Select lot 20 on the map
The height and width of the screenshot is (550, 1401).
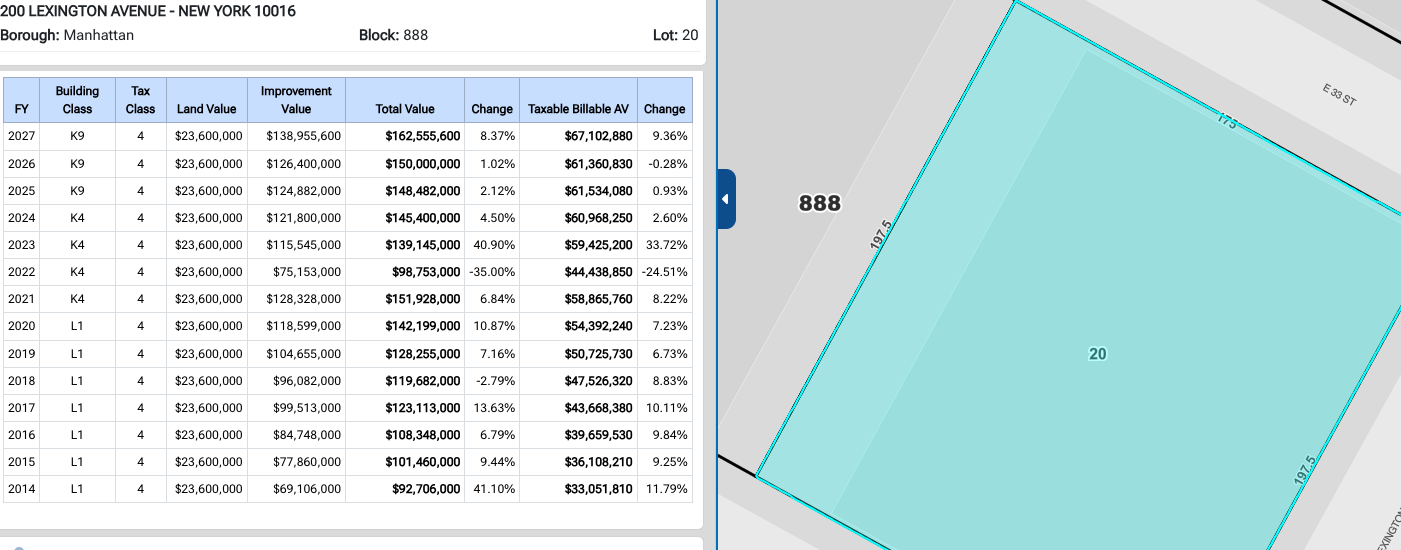pyautogui.click(x=1097, y=354)
